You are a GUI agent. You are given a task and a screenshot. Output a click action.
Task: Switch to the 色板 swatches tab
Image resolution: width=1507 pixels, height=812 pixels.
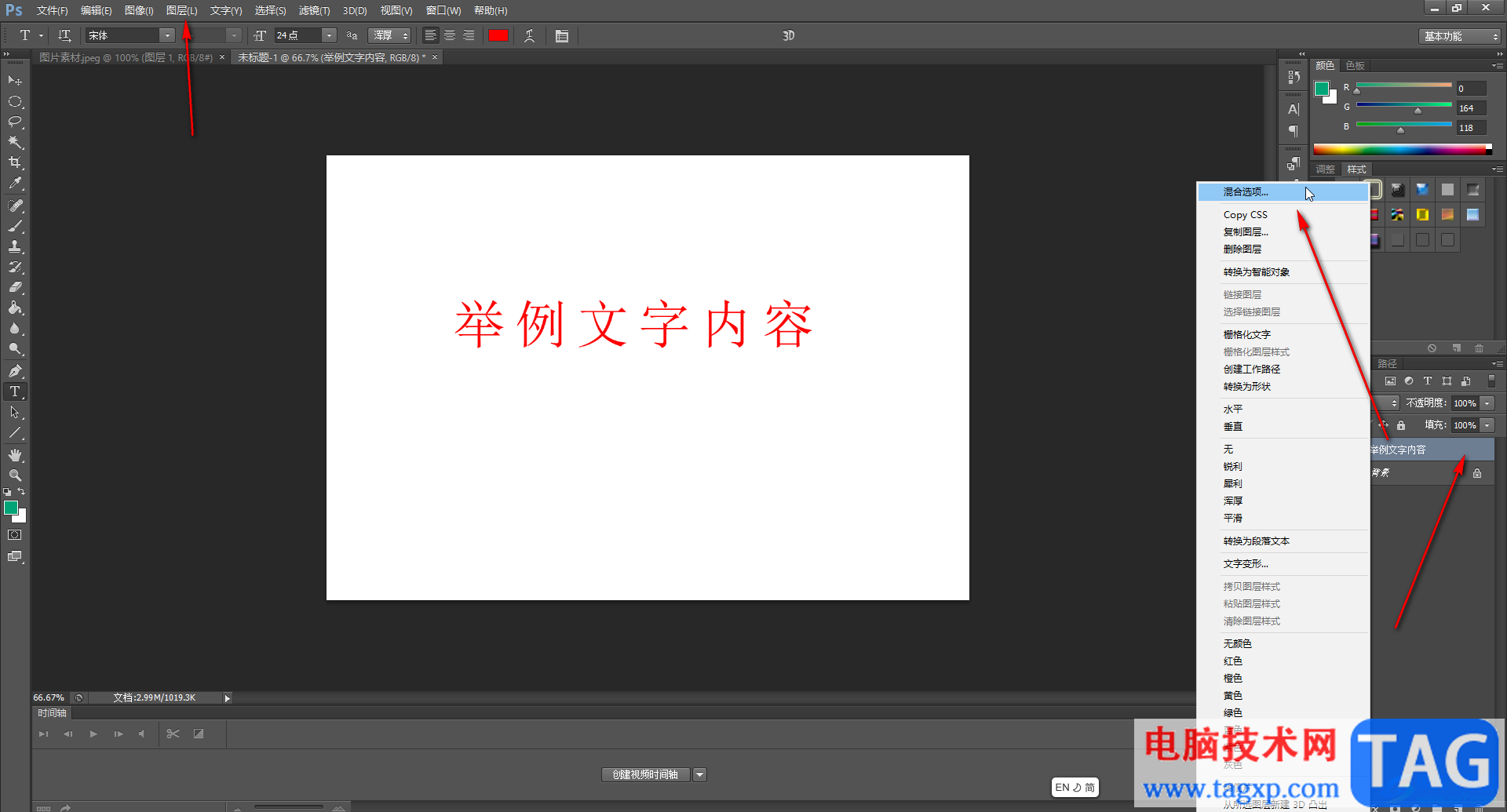[x=1355, y=65]
